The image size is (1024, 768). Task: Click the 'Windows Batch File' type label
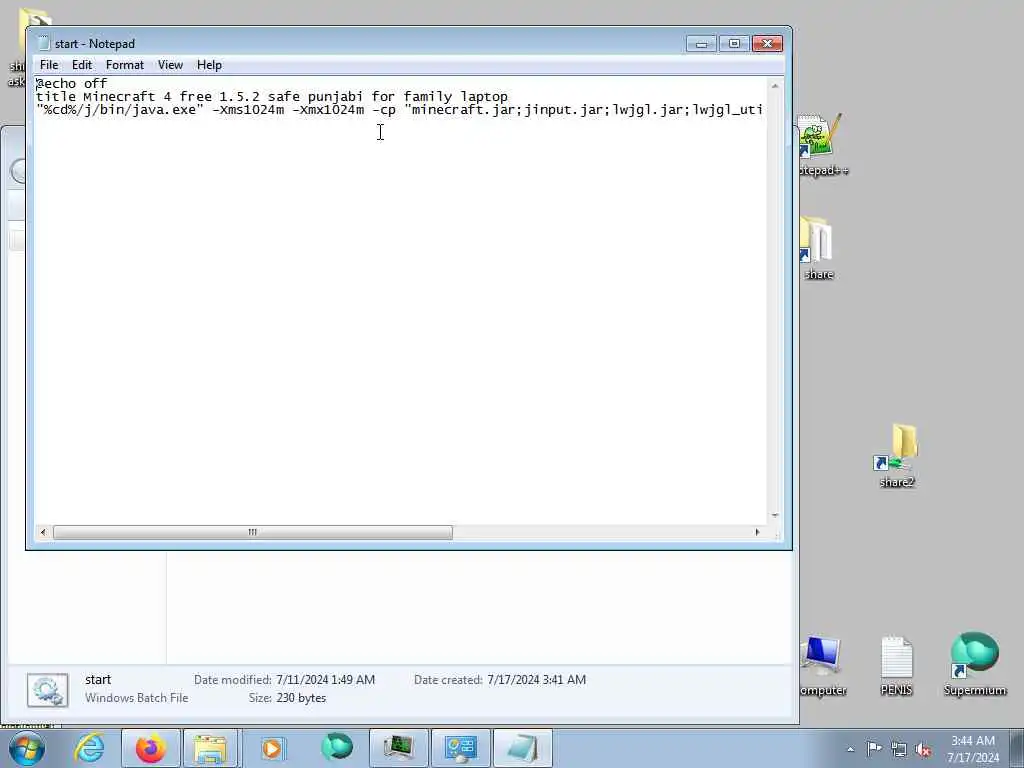tap(136, 697)
